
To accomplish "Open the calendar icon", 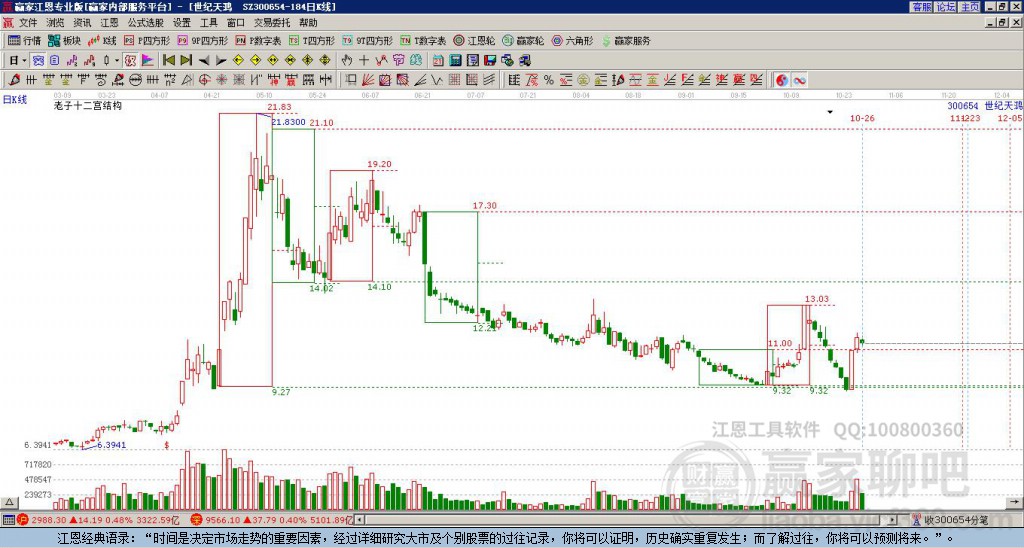I will coord(438,61).
